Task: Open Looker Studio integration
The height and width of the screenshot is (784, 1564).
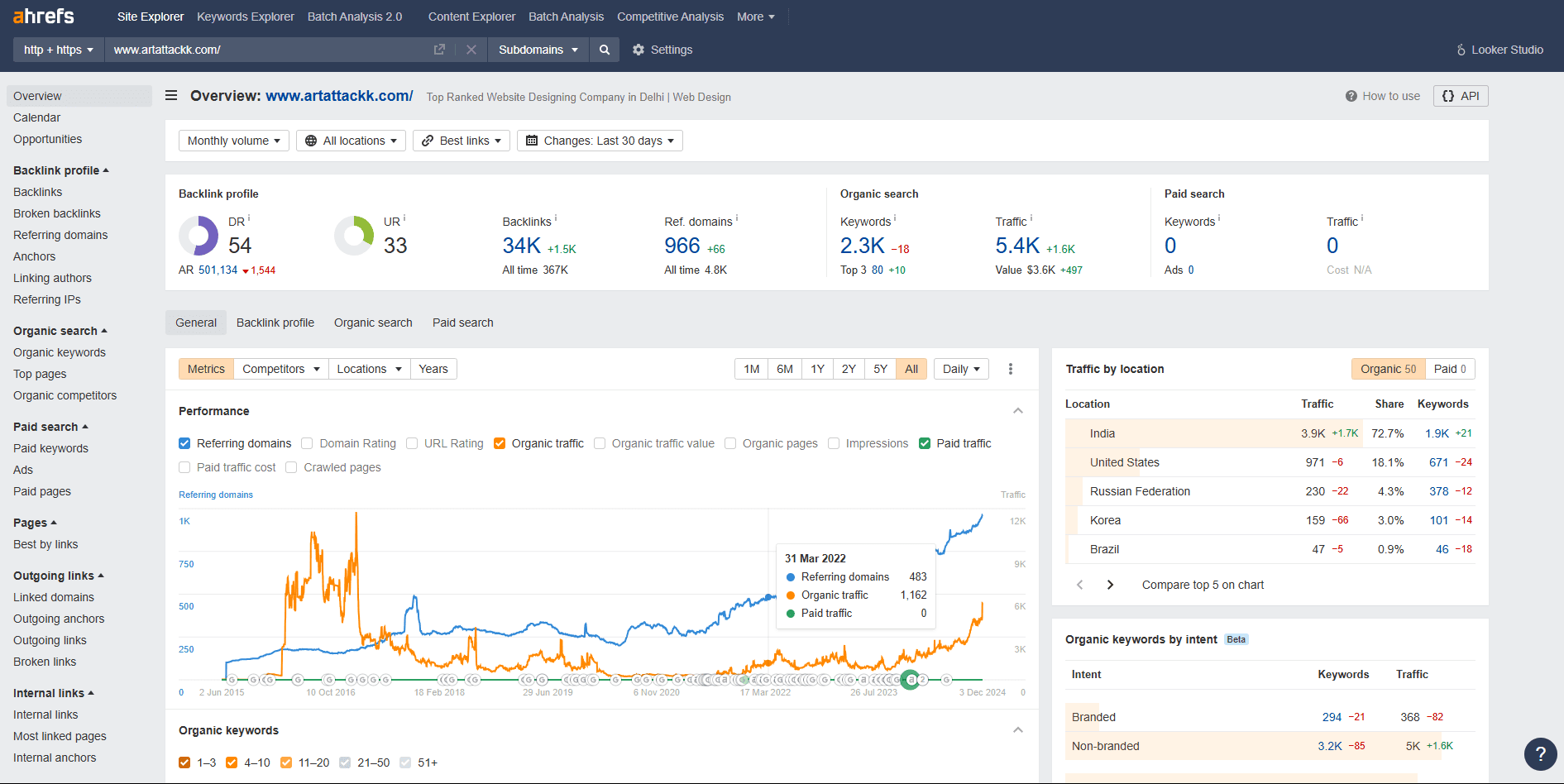Action: (1499, 50)
